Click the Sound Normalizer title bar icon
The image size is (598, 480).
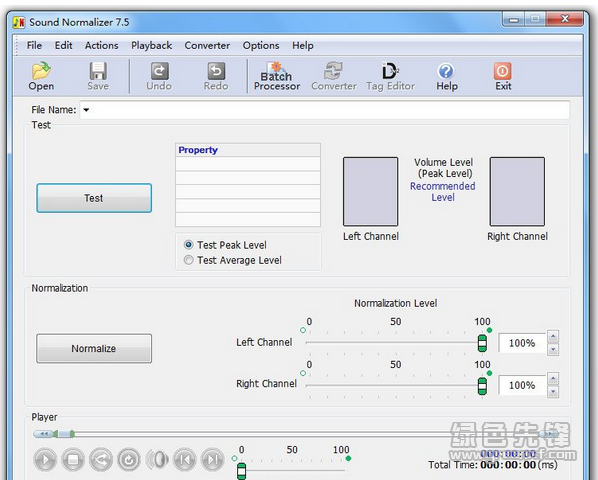pos(19,22)
